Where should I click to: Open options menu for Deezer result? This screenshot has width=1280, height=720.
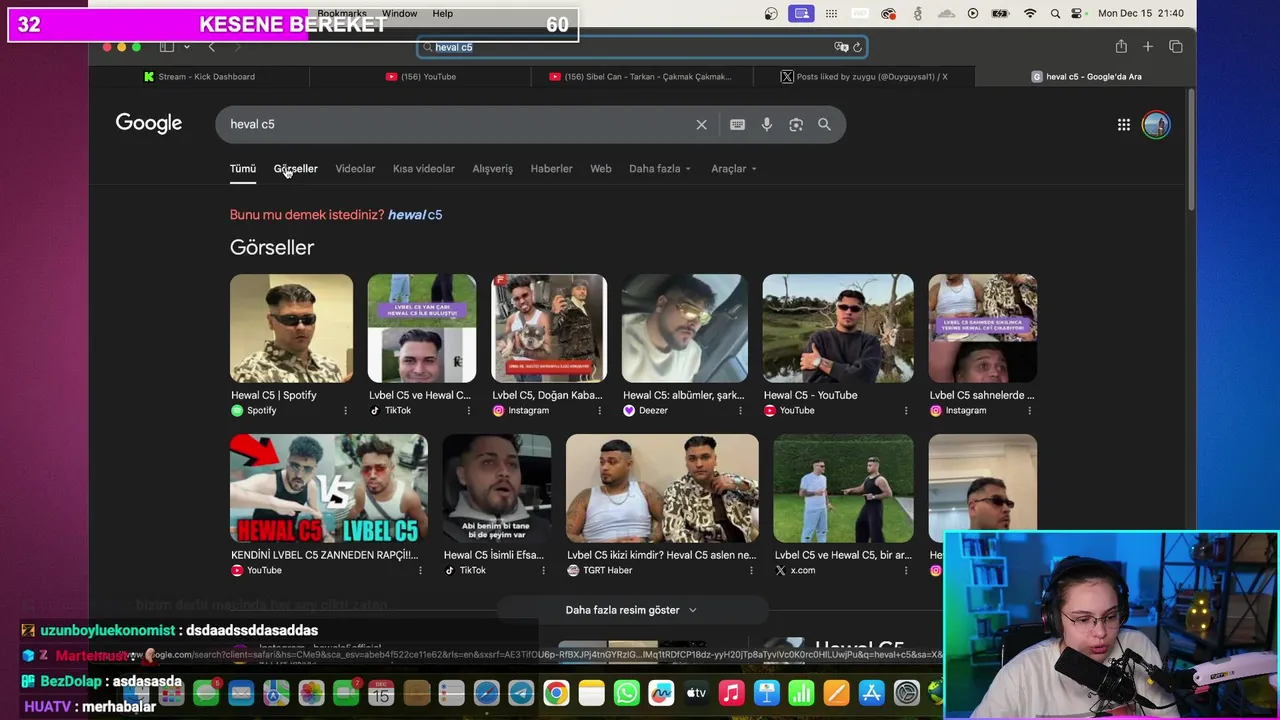[740, 411]
